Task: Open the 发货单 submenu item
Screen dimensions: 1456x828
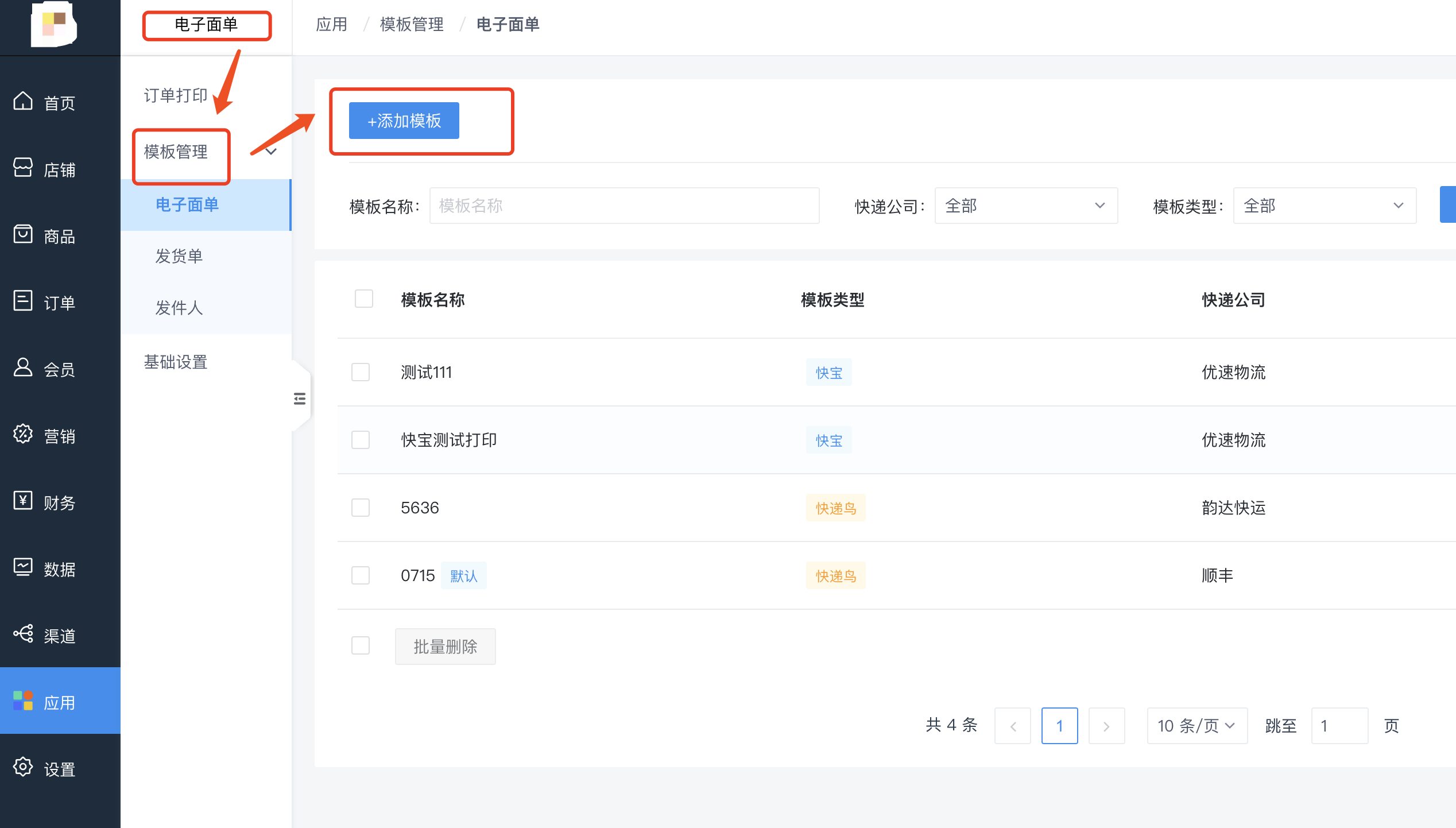Action: [179, 256]
